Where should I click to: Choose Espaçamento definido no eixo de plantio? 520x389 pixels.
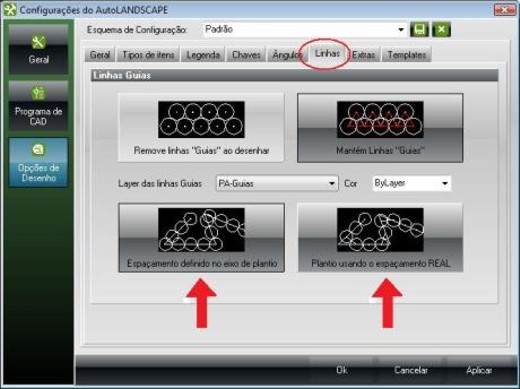coord(201,237)
